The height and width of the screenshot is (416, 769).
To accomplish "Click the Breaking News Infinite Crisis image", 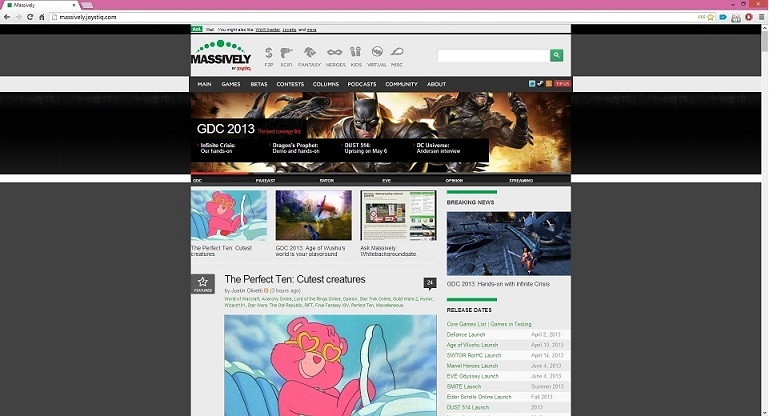I will pyautogui.click(x=509, y=243).
